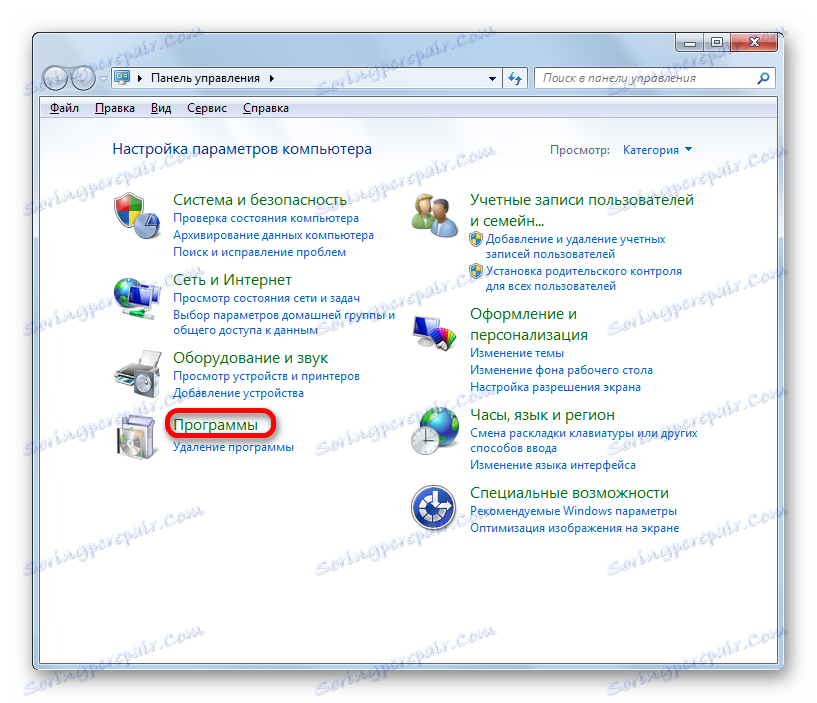Click the magnifier search icon
Viewport: 817px width, 703px height.
tap(763, 78)
